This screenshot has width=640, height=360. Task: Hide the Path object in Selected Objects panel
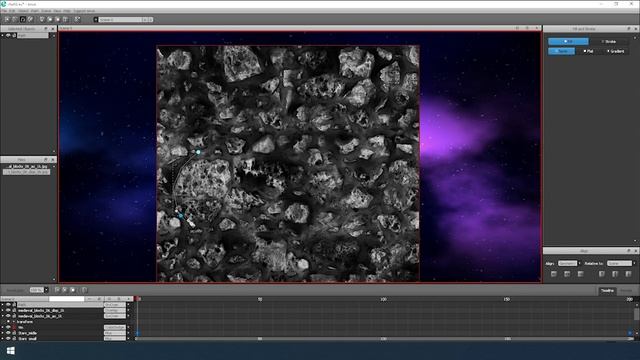coord(8,36)
